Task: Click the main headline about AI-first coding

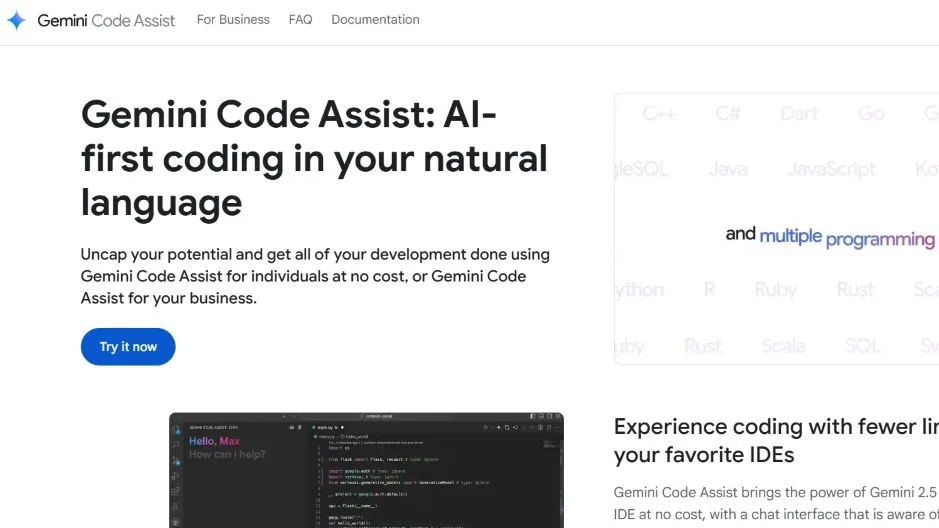Action: pyautogui.click(x=314, y=159)
